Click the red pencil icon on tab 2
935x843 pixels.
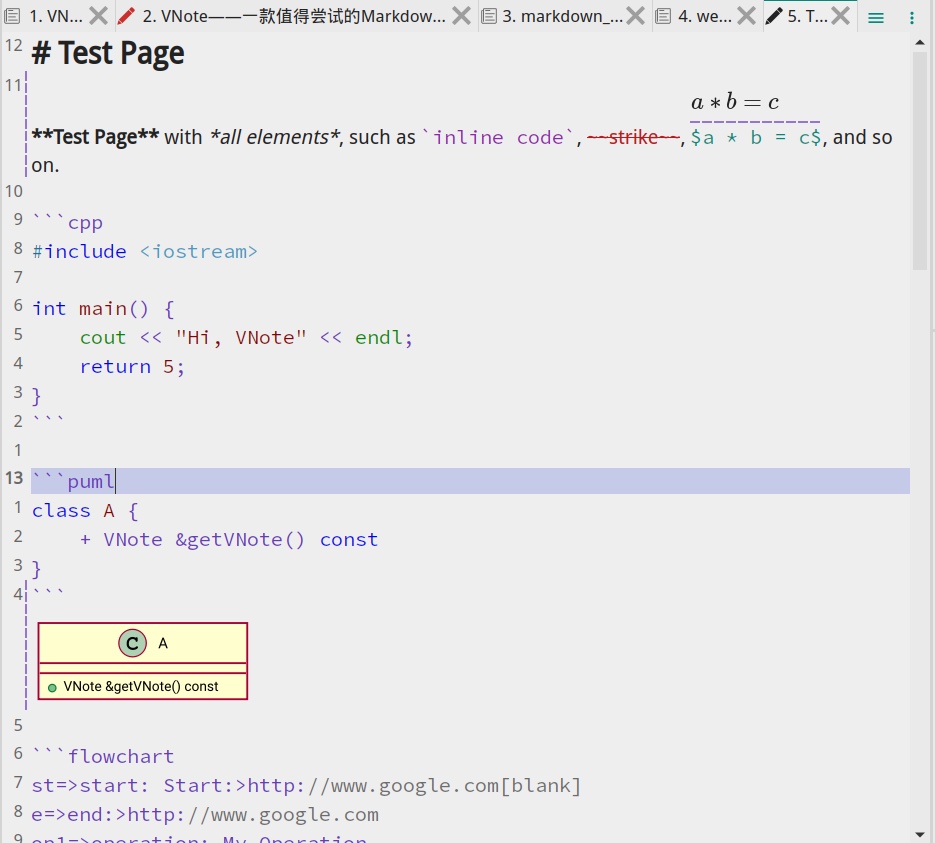point(126,16)
